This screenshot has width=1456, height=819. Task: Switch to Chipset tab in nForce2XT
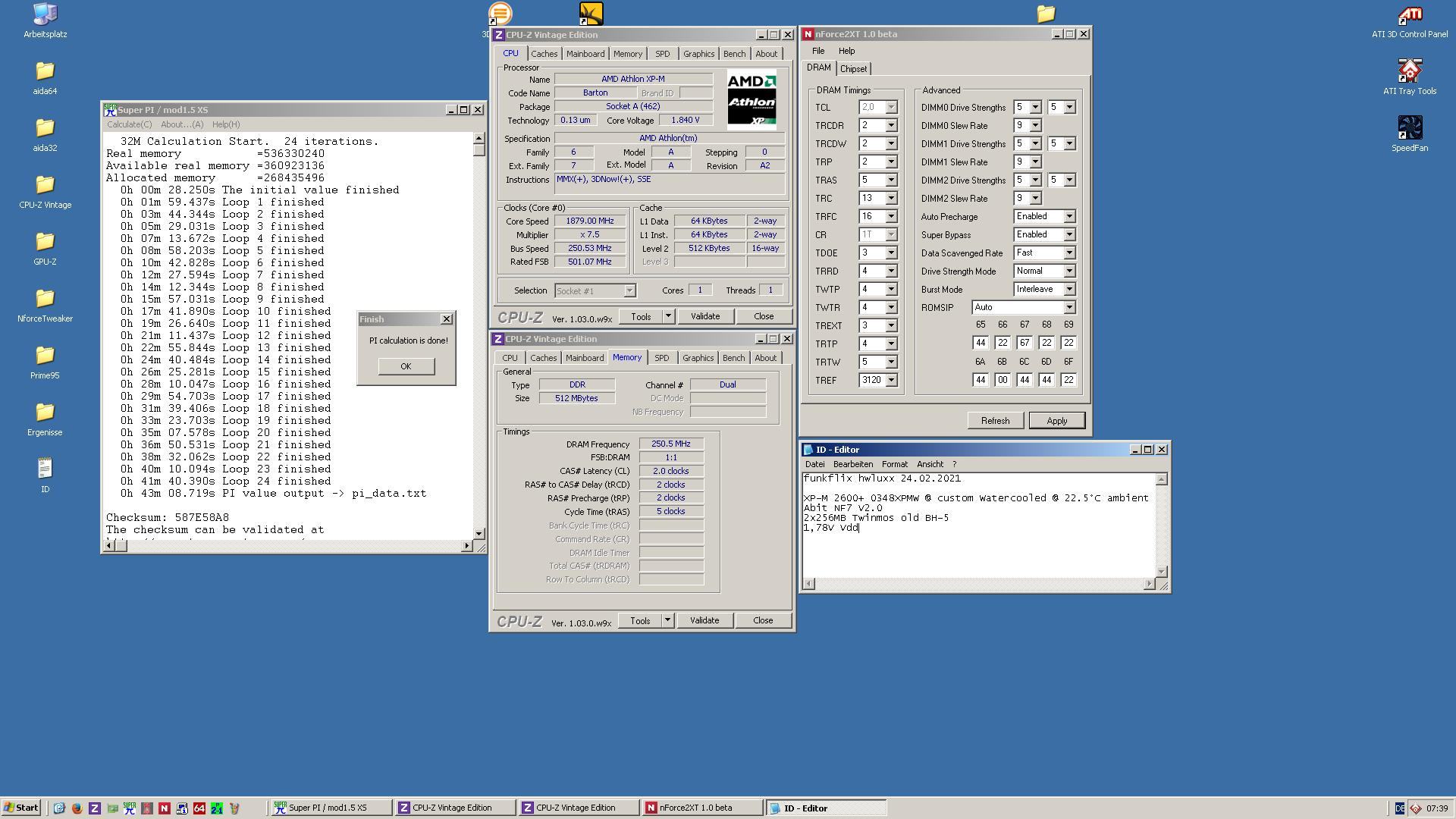click(x=853, y=69)
